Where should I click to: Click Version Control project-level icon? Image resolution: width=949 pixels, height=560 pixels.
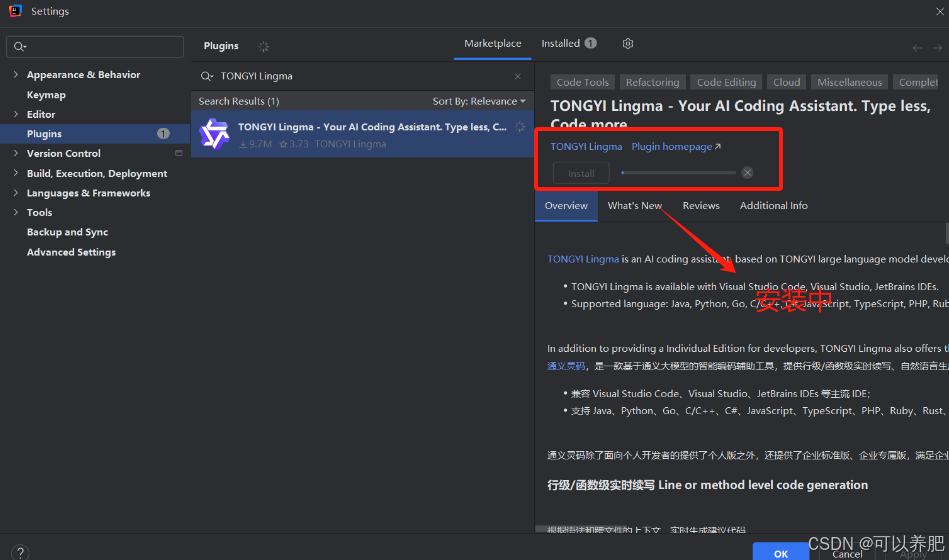coord(179,153)
